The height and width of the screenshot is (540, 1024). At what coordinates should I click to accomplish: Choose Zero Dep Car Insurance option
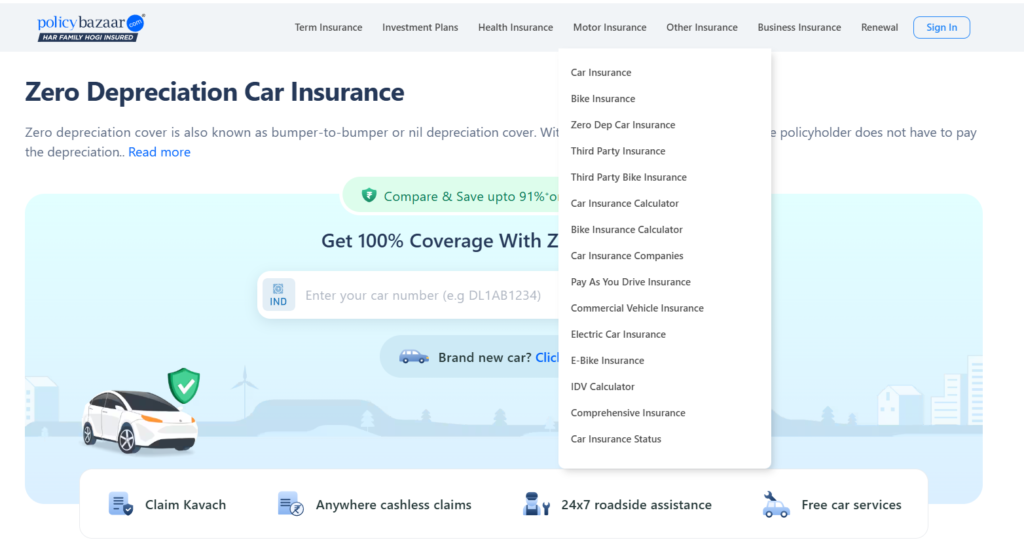(623, 125)
